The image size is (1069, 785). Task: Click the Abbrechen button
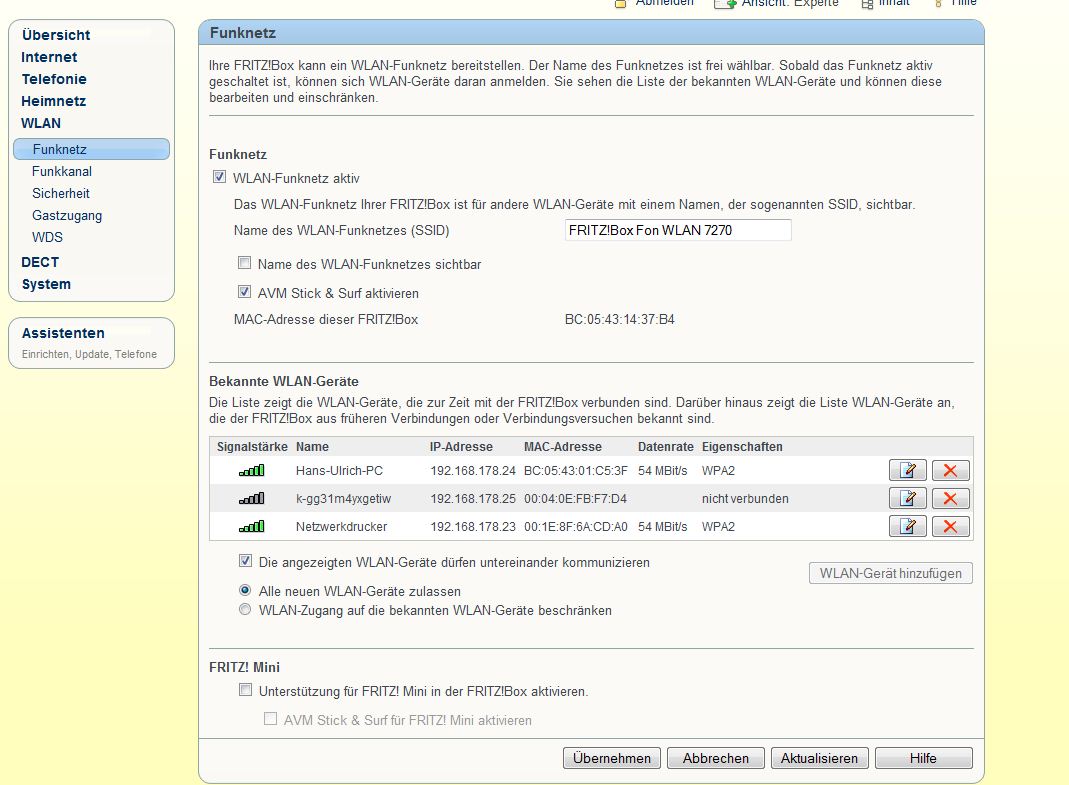point(716,758)
